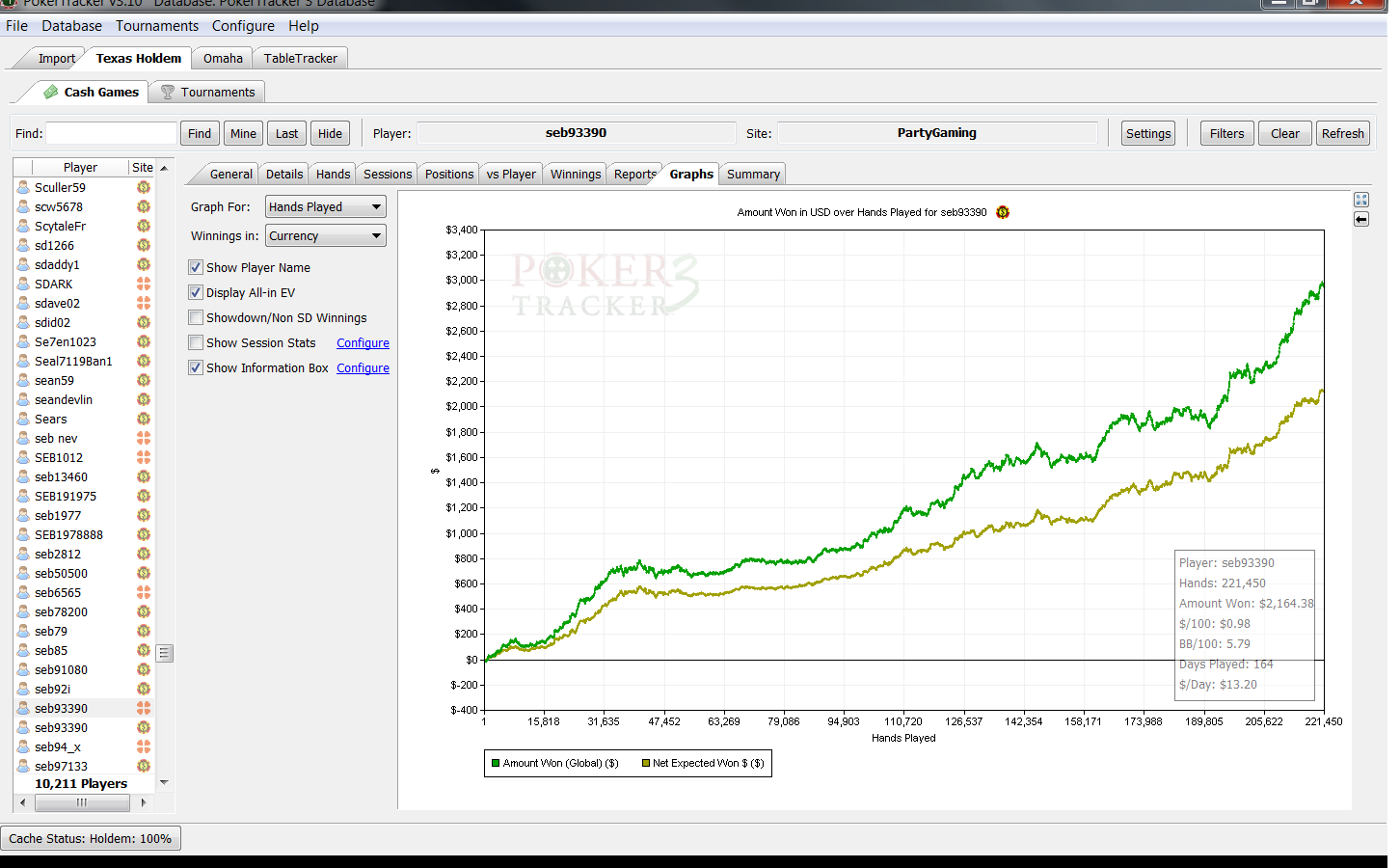Screen dimensions: 1400x868
Task: Uncheck Show Information Box checkbox
Action: click(196, 367)
